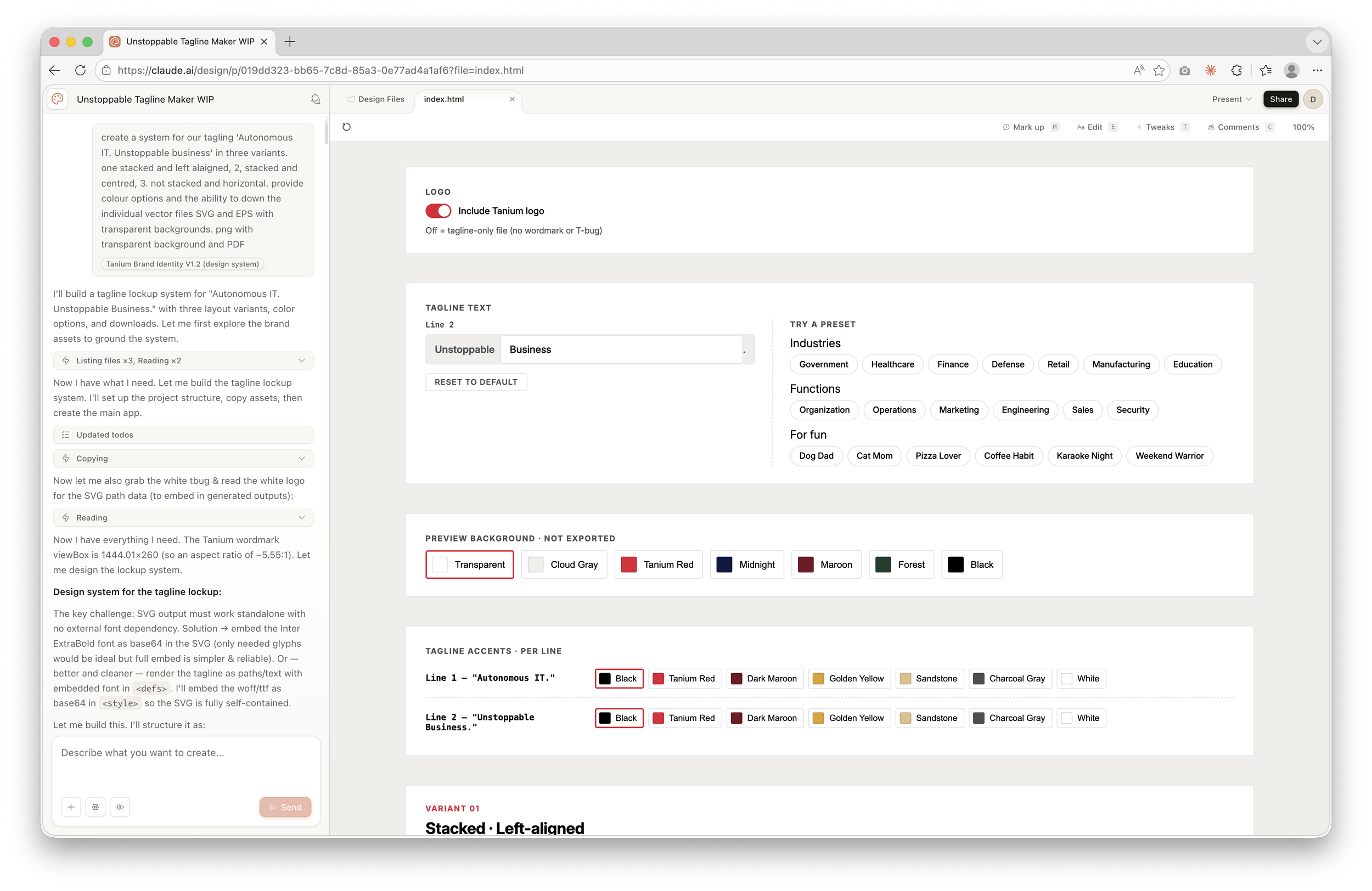Open the Present dropdown

[x=1232, y=99]
